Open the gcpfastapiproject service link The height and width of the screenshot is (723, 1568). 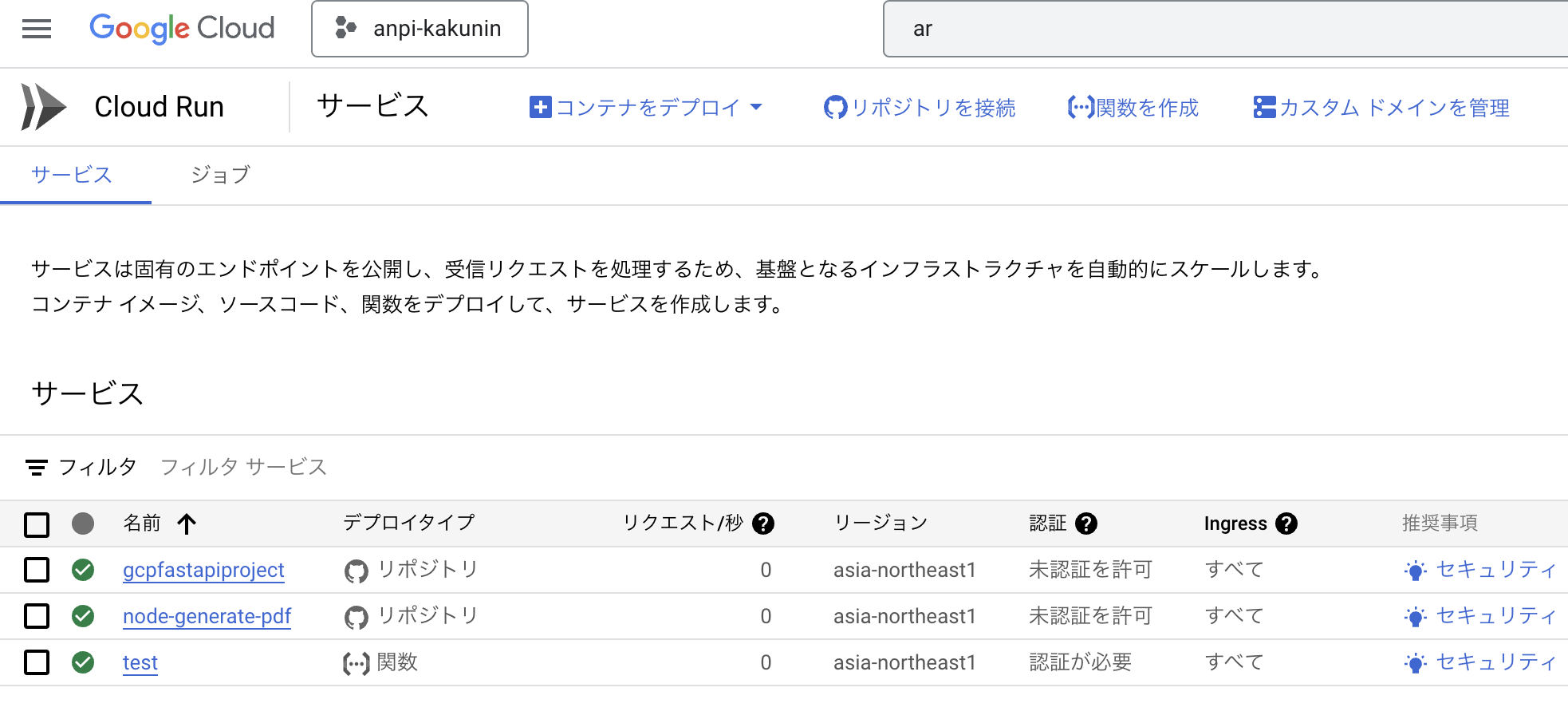203,570
